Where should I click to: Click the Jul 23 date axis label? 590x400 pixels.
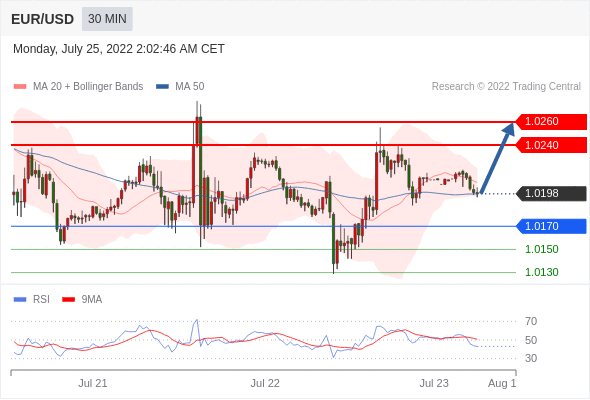point(434,383)
